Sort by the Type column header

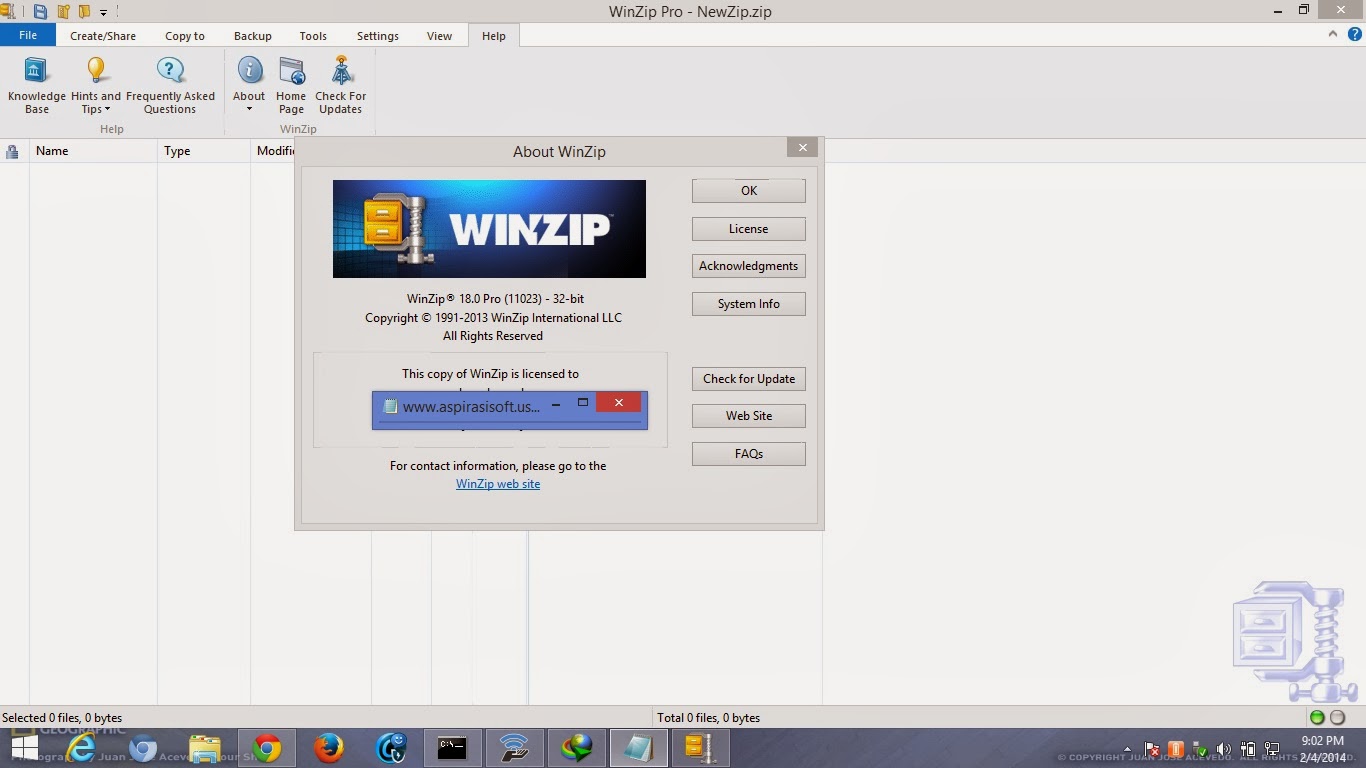[204, 151]
